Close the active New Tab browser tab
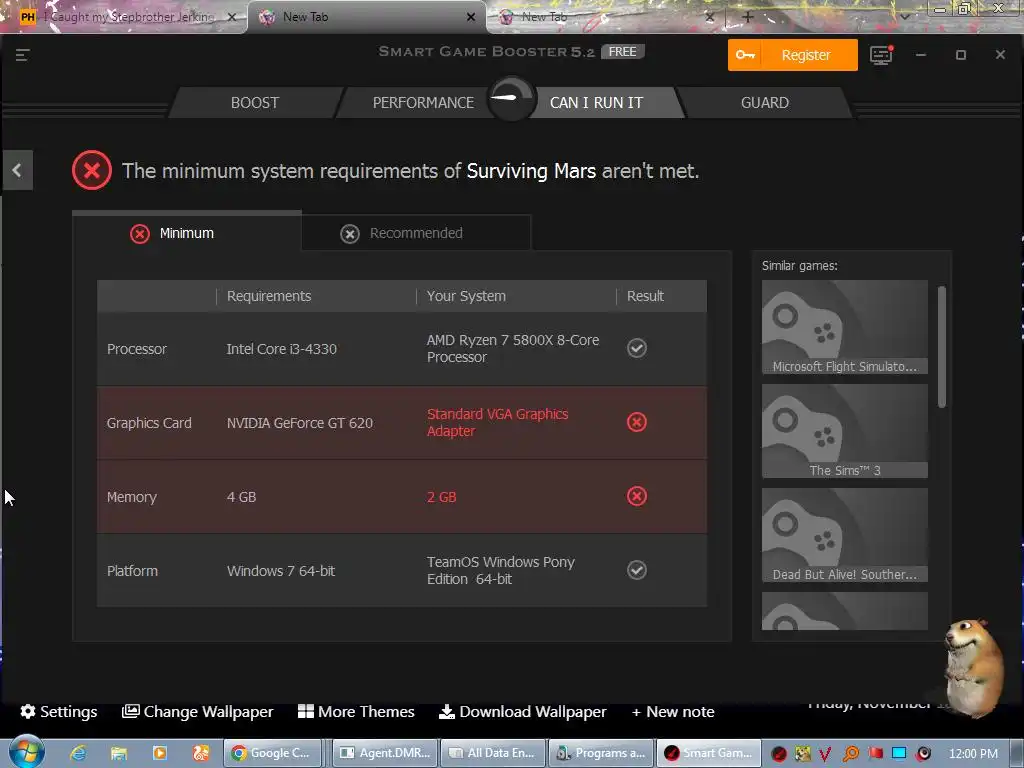This screenshot has width=1024, height=768. [471, 17]
